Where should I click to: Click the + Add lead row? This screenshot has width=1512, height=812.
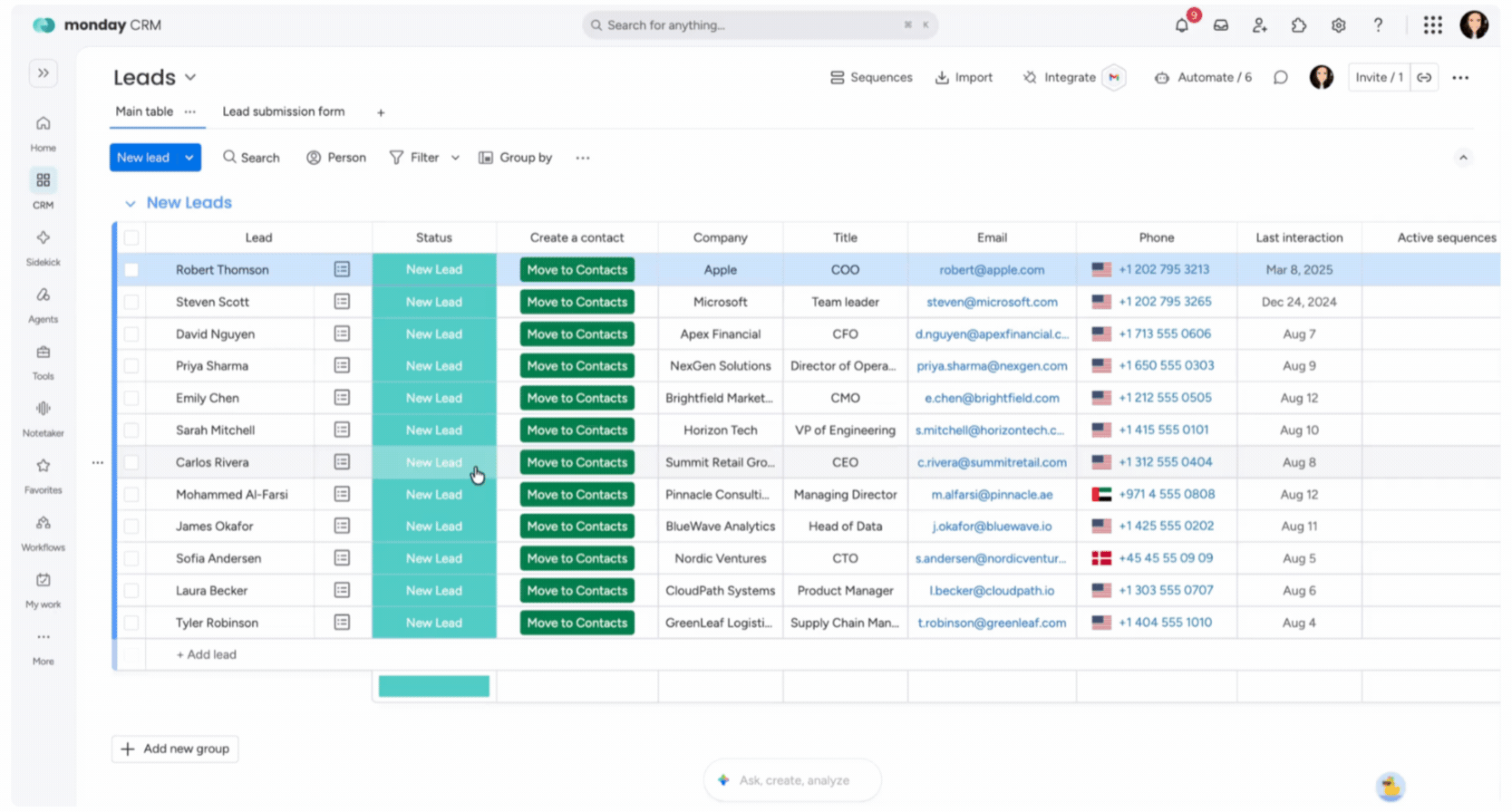pyautogui.click(x=206, y=654)
